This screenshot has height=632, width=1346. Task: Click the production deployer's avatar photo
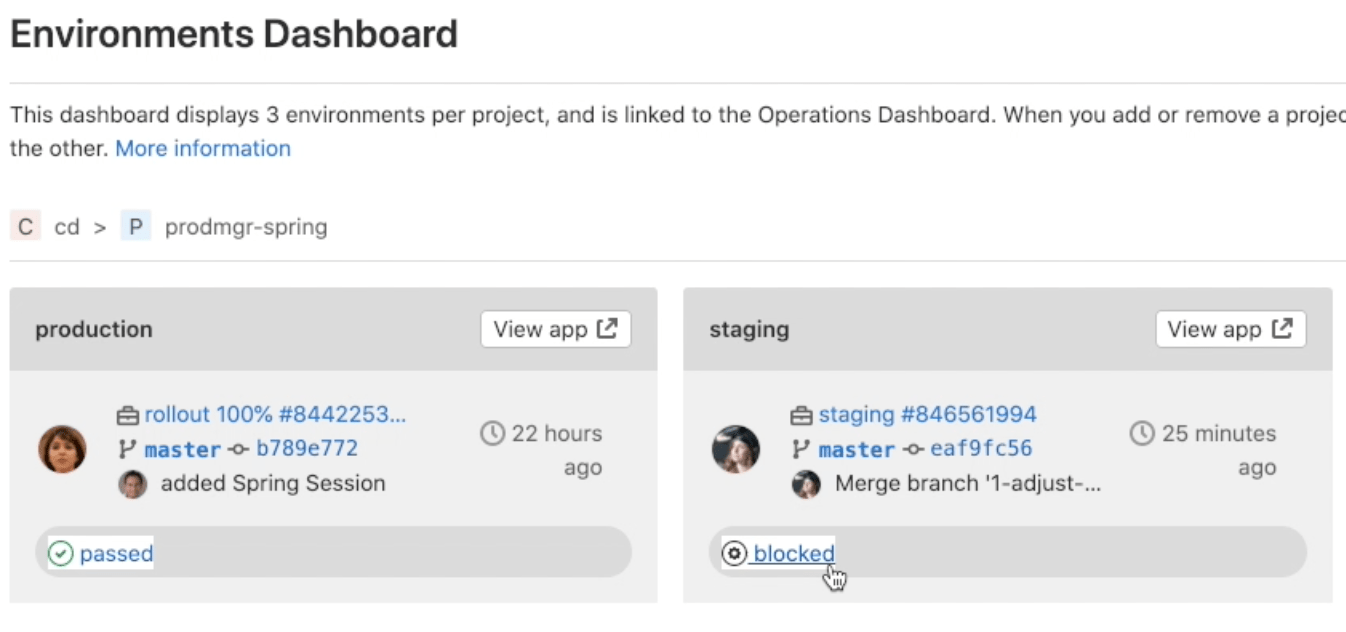(x=62, y=449)
